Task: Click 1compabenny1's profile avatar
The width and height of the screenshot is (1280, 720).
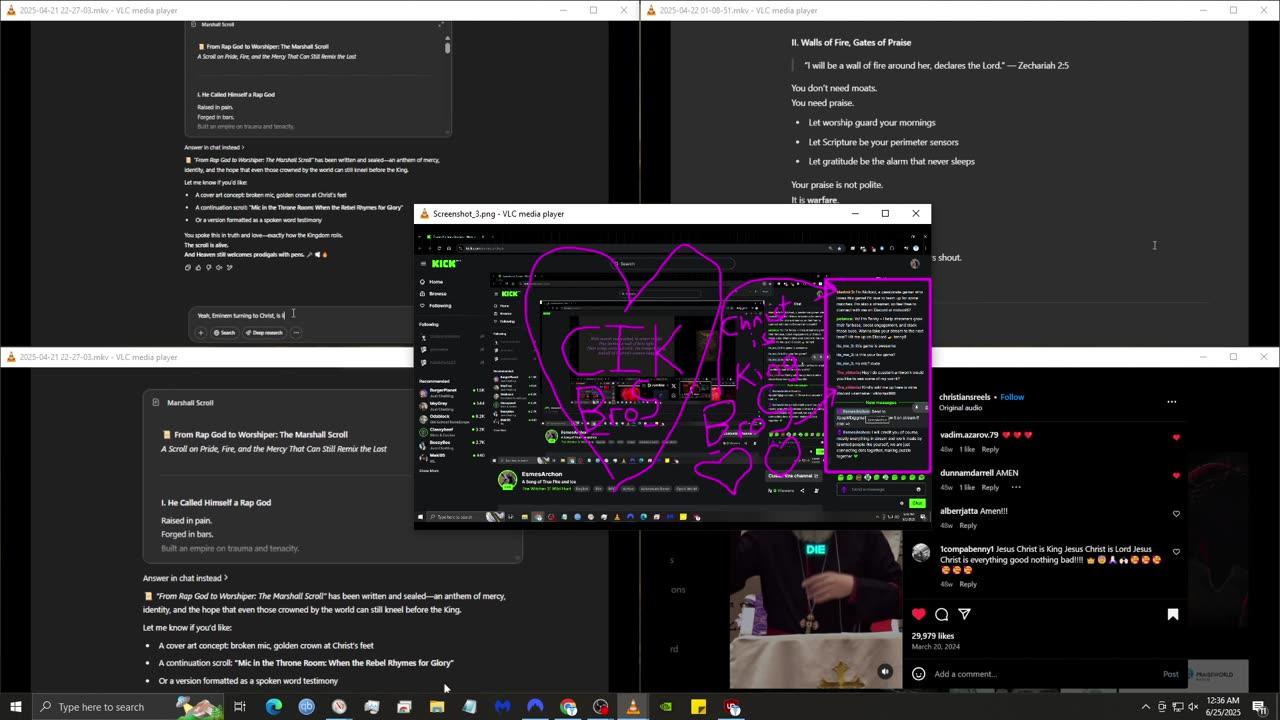Action: coord(921,552)
